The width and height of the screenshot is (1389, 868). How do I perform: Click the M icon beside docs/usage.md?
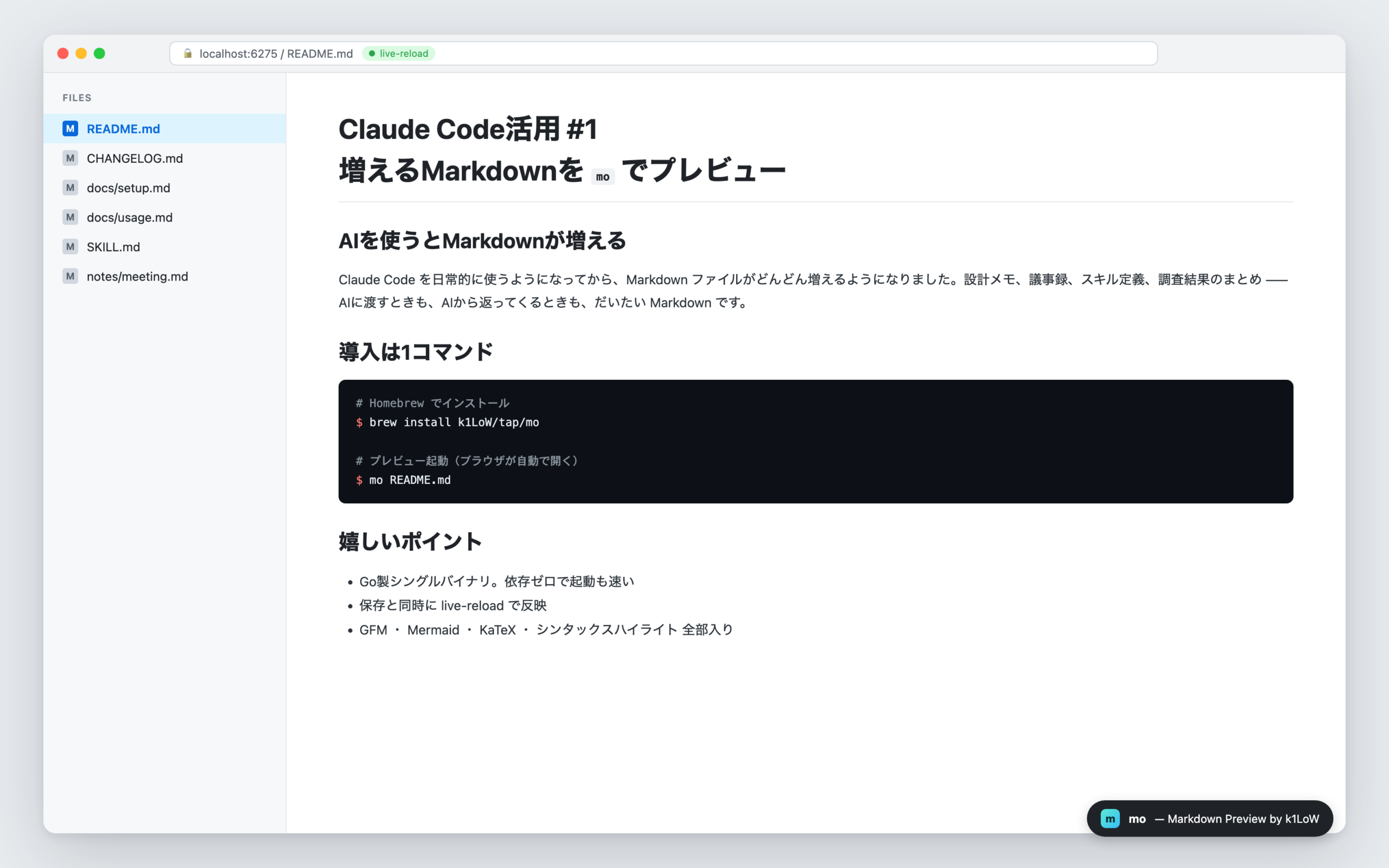pyautogui.click(x=70, y=217)
